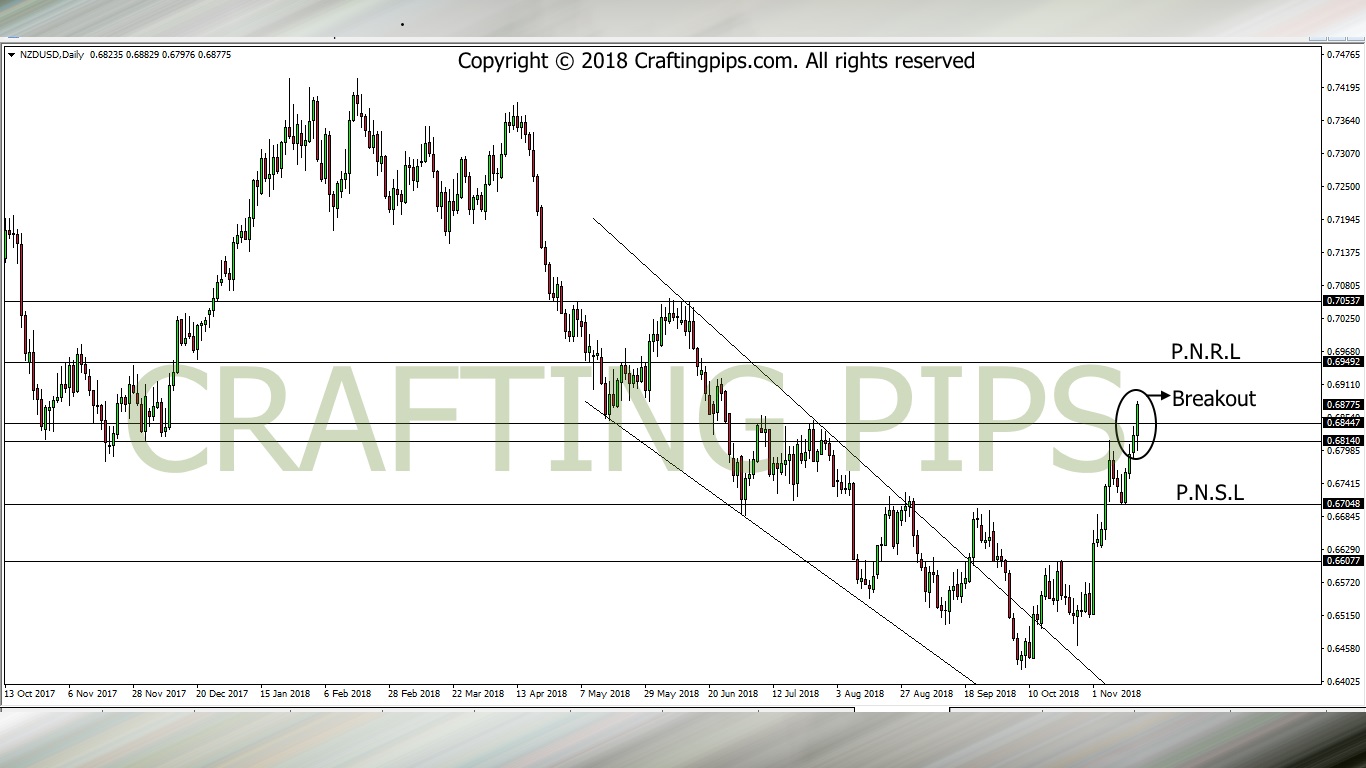Click the 6 Feb 2018 date label
Viewport: 1366px width, 768px height.
[x=349, y=693]
